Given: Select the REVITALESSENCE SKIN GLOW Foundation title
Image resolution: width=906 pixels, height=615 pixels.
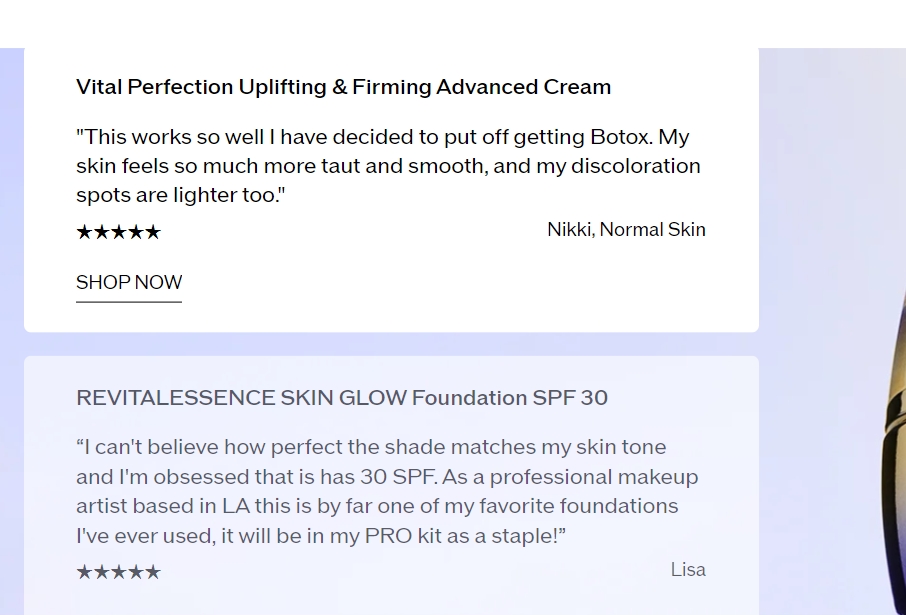Looking at the screenshot, I should point(341,398).
